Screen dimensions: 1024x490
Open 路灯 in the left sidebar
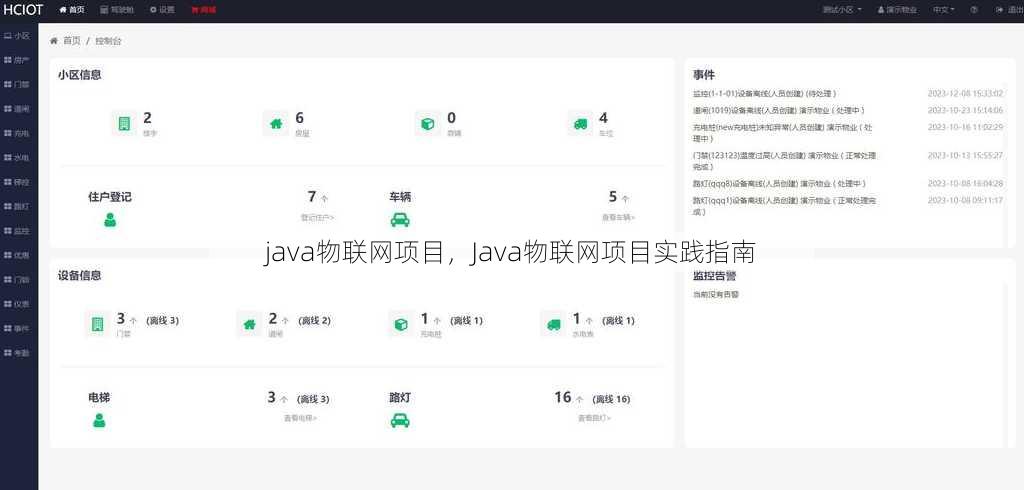18,206
